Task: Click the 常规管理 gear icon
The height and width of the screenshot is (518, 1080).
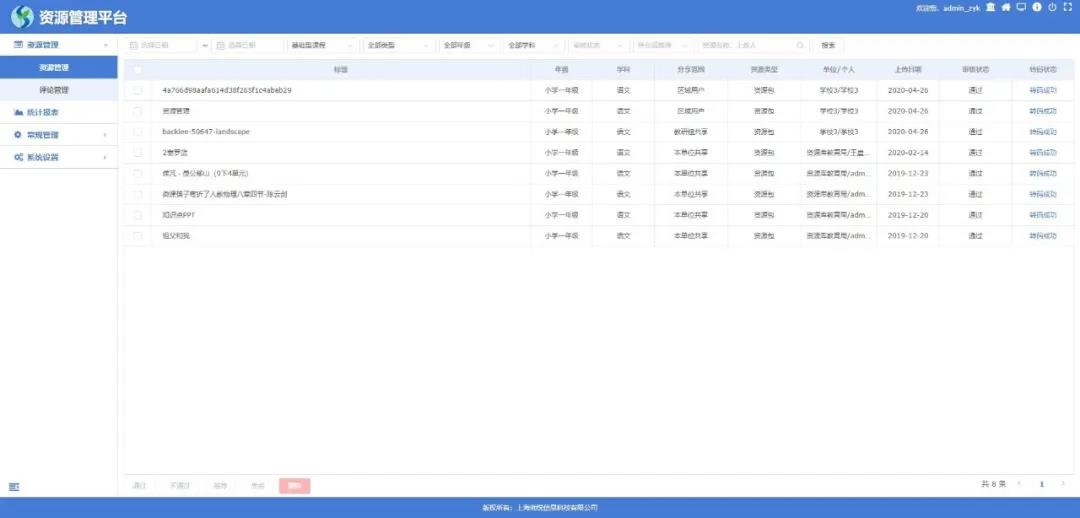Action: pyautogui.click(x=19, y=135)
